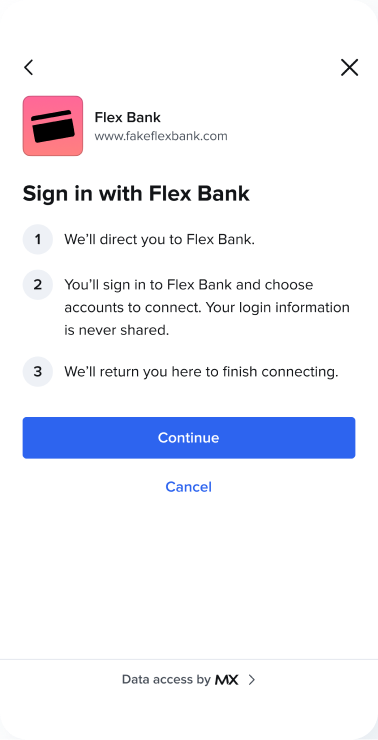378x740 pixels.
Task: Close the Flex Bank sign-in dialog
Action: [x=349, y=67]
